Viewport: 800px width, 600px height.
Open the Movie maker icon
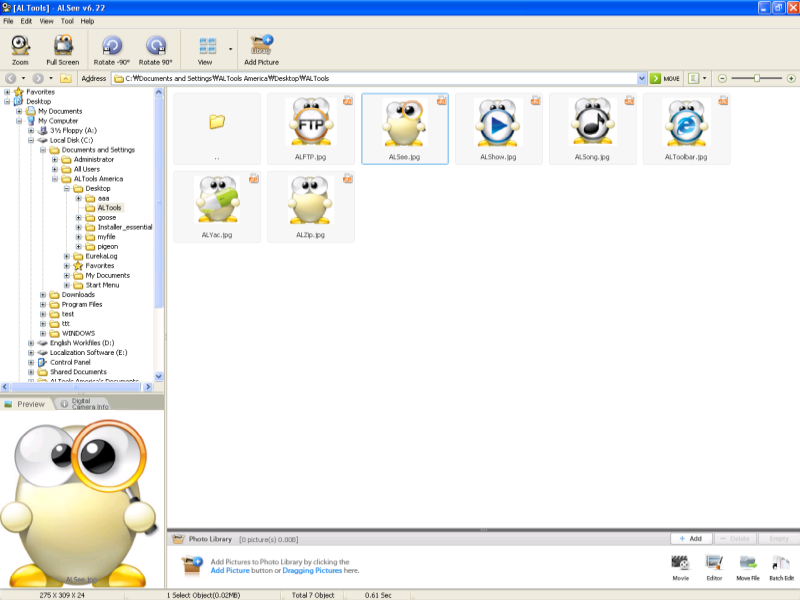tap(680, 567)
